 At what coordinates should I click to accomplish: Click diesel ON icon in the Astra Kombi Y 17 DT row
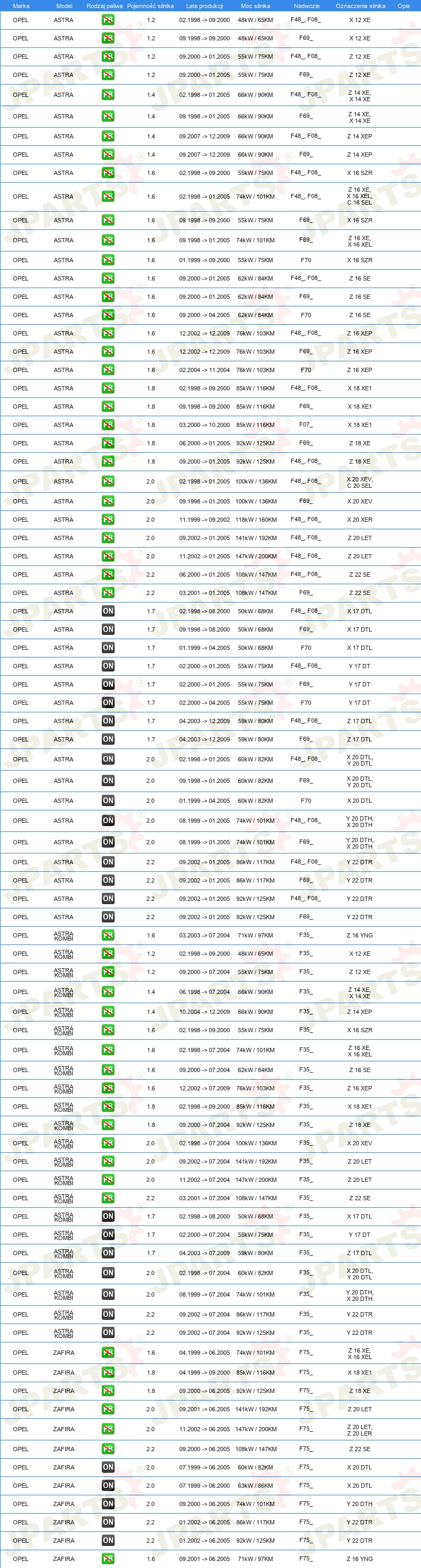pyautogui.click(x=108, y=1235)
